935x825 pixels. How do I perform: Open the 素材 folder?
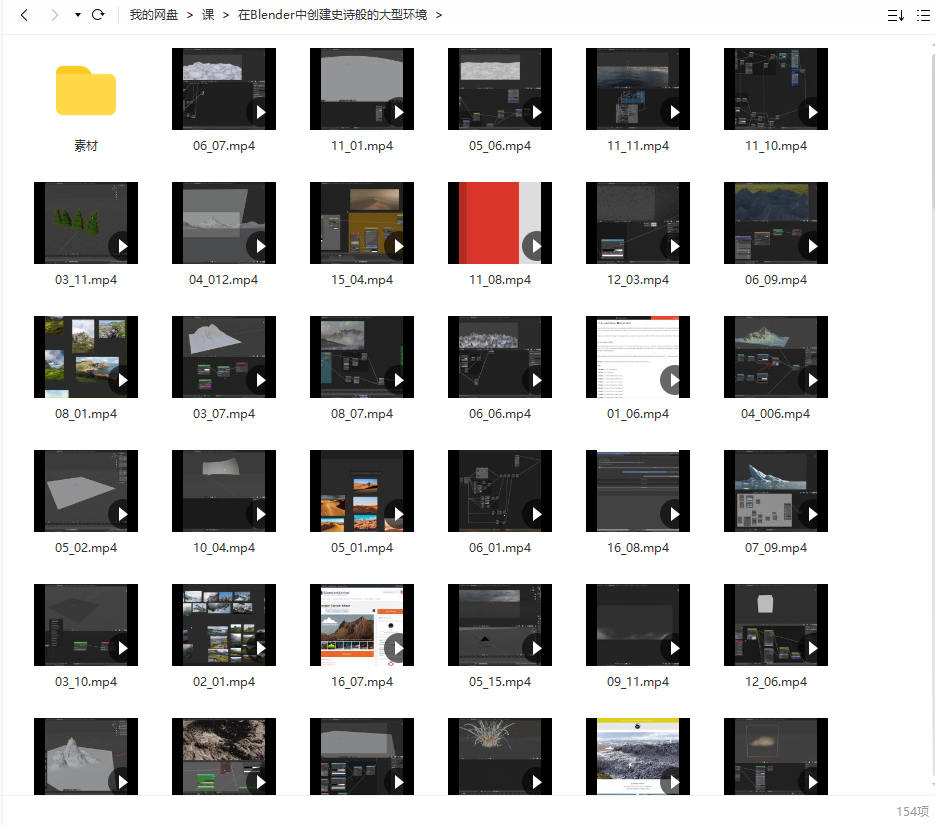tap(86, 91)
